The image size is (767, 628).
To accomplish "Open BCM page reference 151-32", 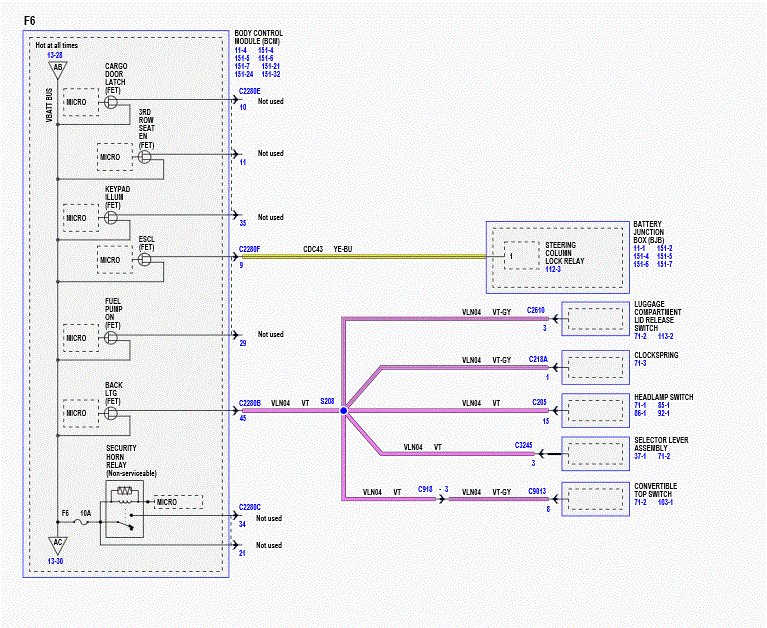I will [x=271, y=74].
